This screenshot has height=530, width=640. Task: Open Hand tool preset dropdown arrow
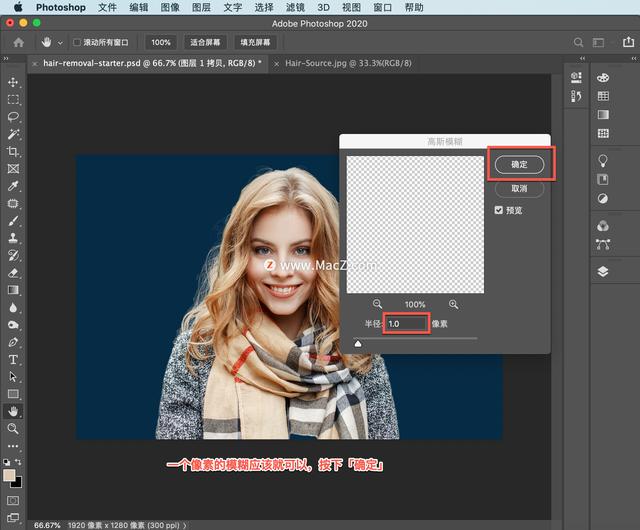[x=60, y=43]
